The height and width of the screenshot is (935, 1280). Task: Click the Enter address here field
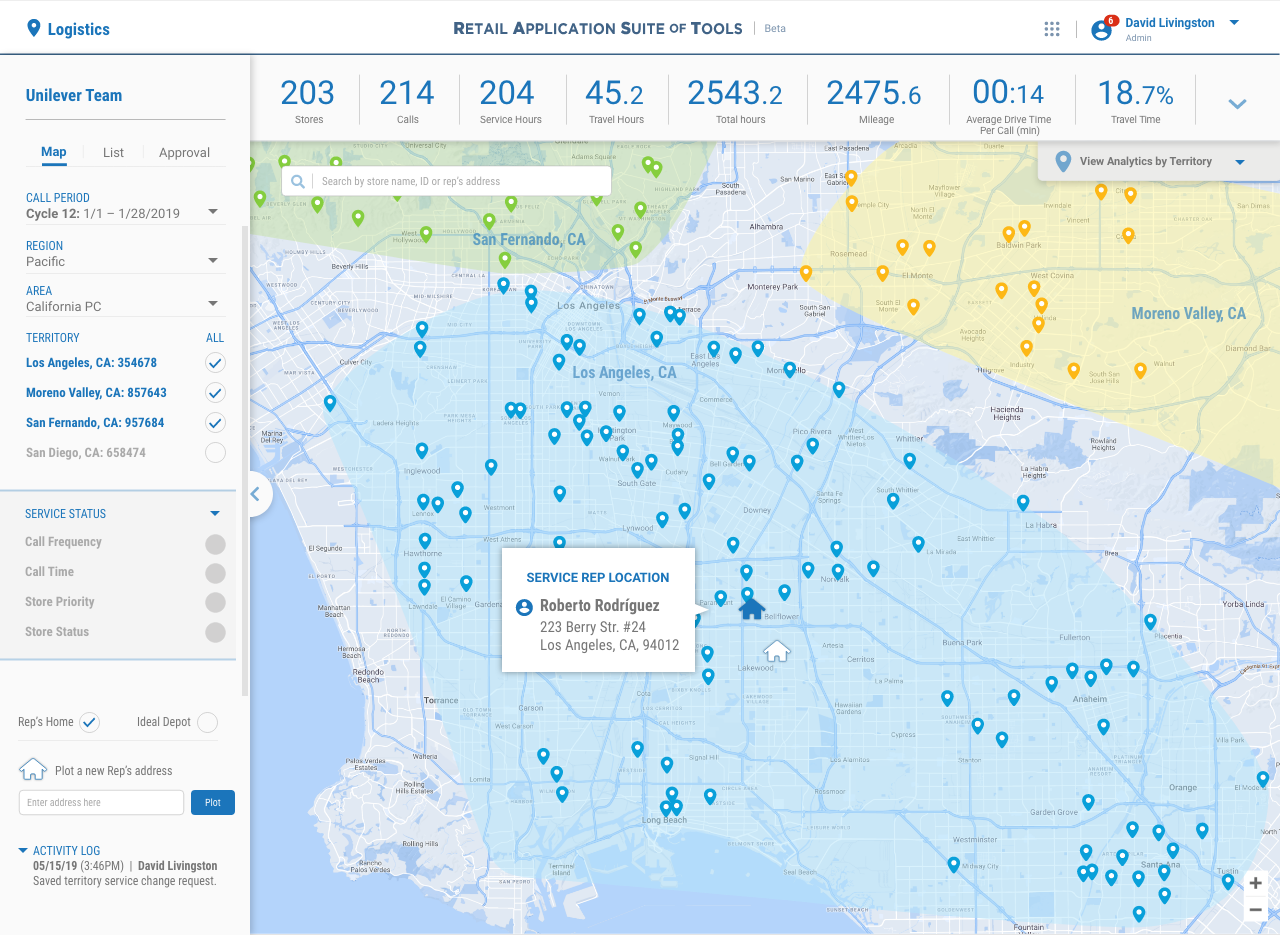pos(101,802)
